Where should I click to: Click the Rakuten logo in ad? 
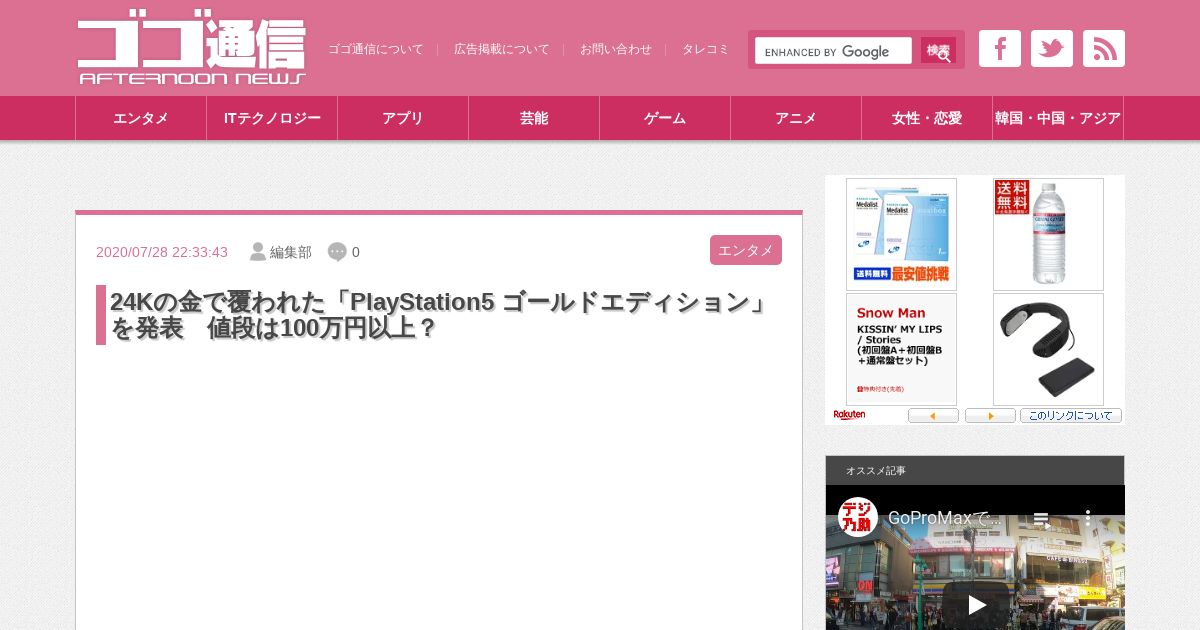coord(849,415)
